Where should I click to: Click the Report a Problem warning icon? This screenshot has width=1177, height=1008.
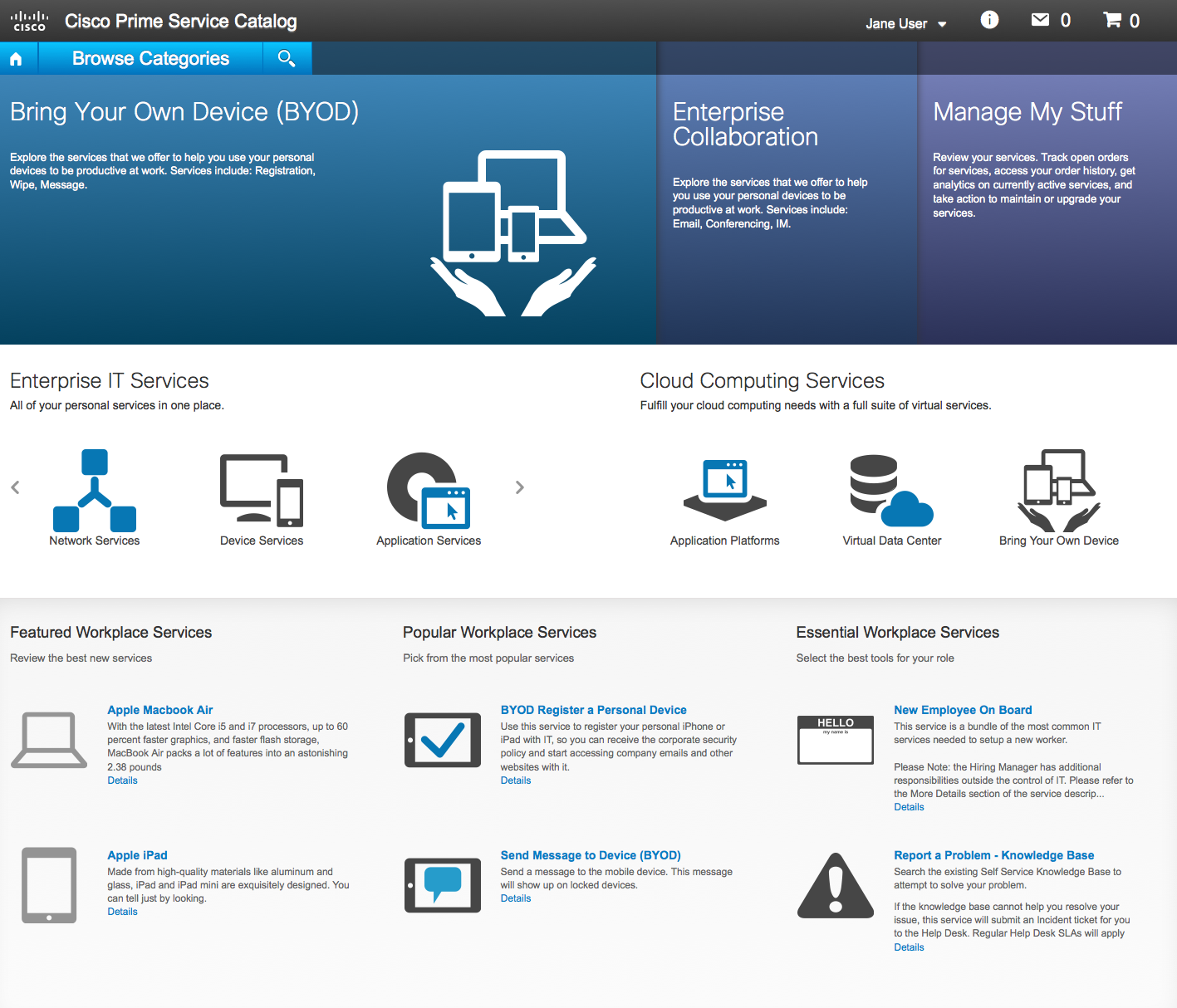(836, 885)
